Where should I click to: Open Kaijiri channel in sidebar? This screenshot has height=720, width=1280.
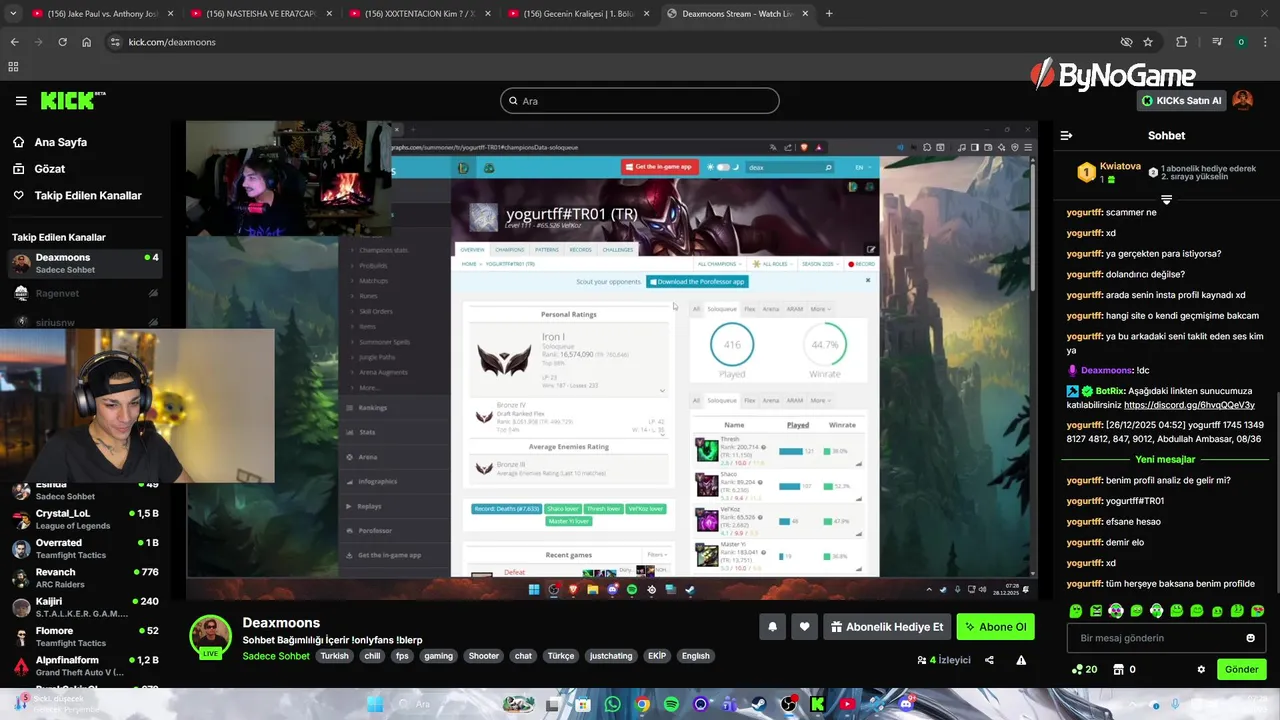85,607
